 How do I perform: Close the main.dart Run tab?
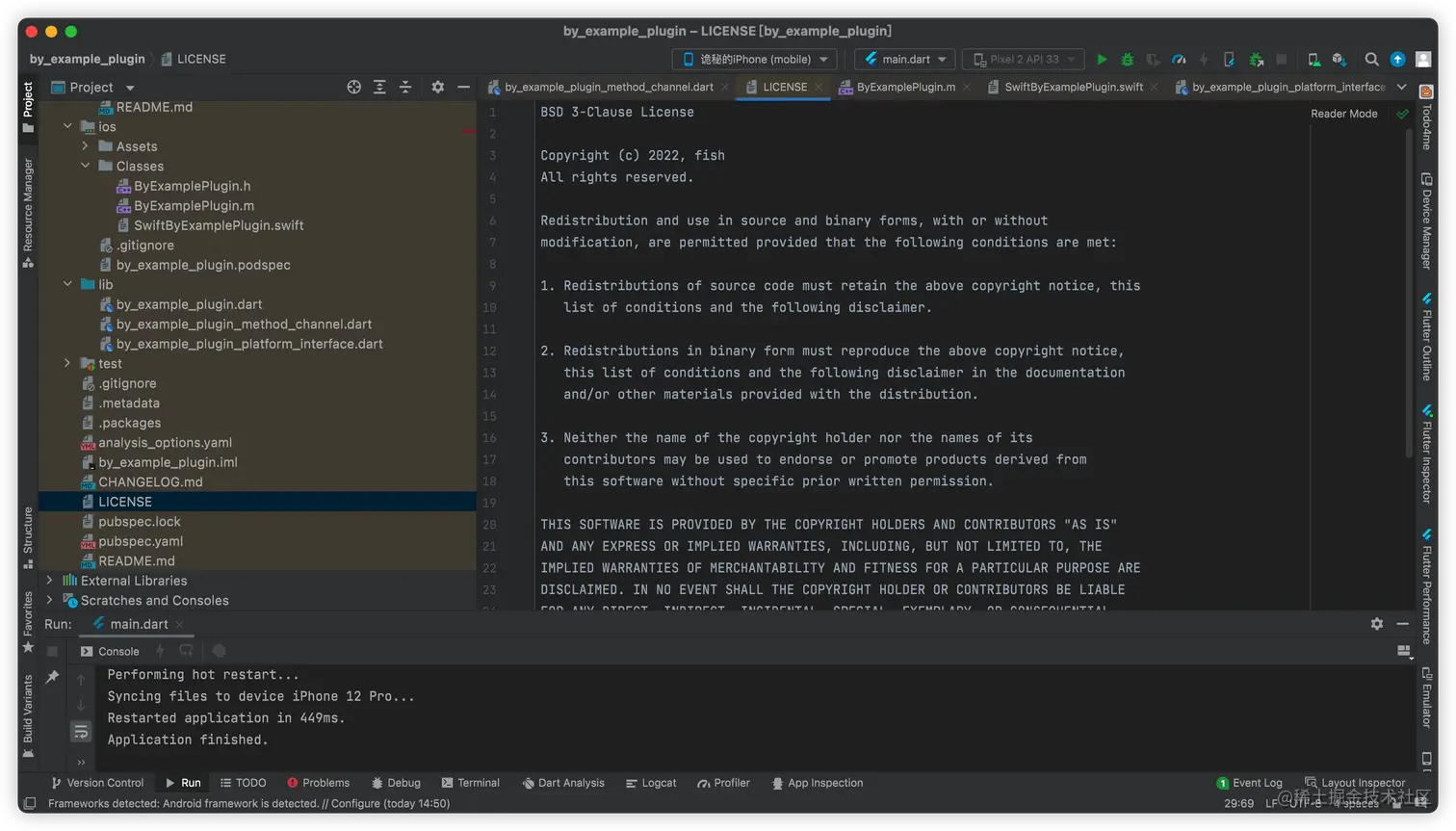point(180,624)
